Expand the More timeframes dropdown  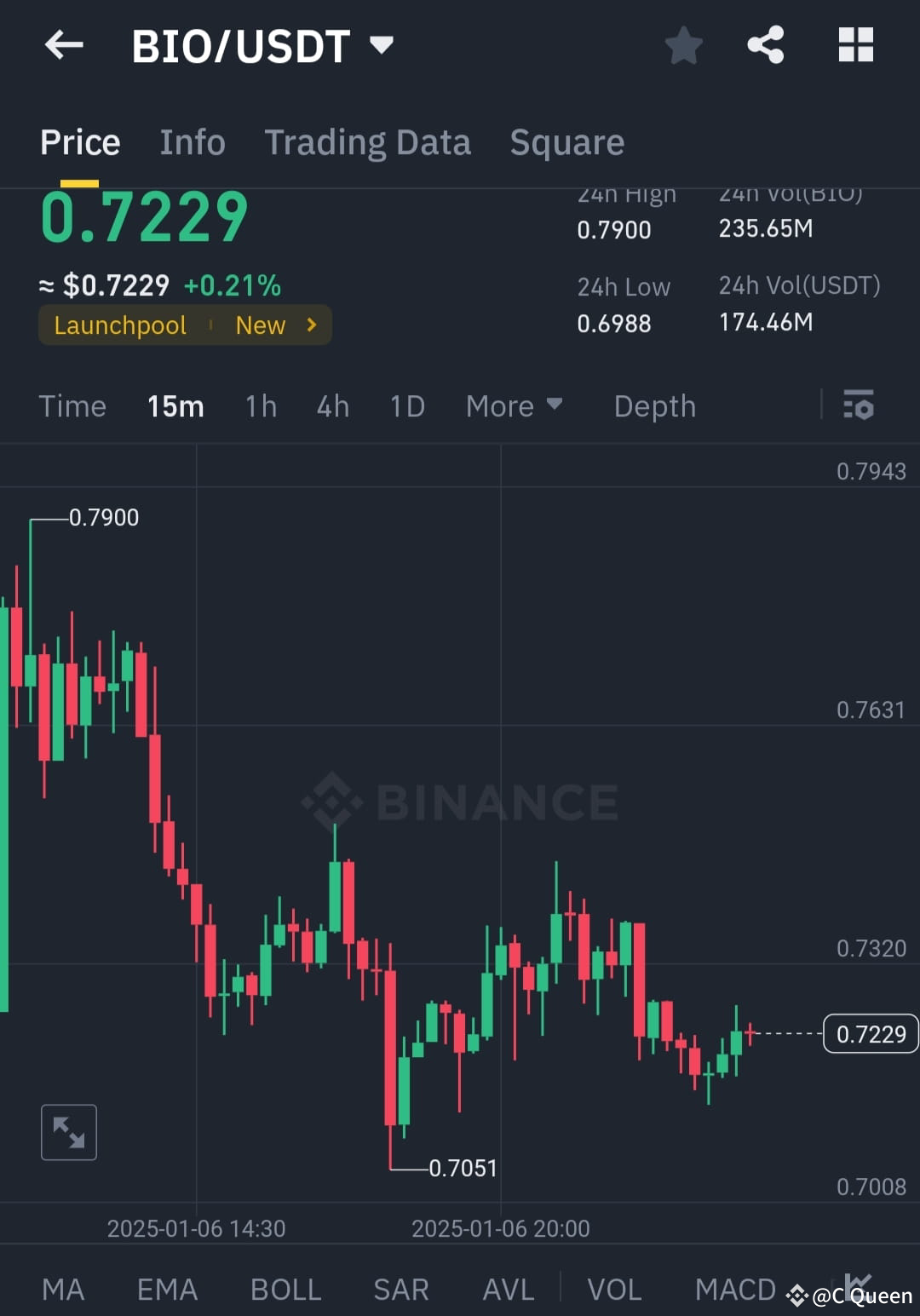pos(514,406)
